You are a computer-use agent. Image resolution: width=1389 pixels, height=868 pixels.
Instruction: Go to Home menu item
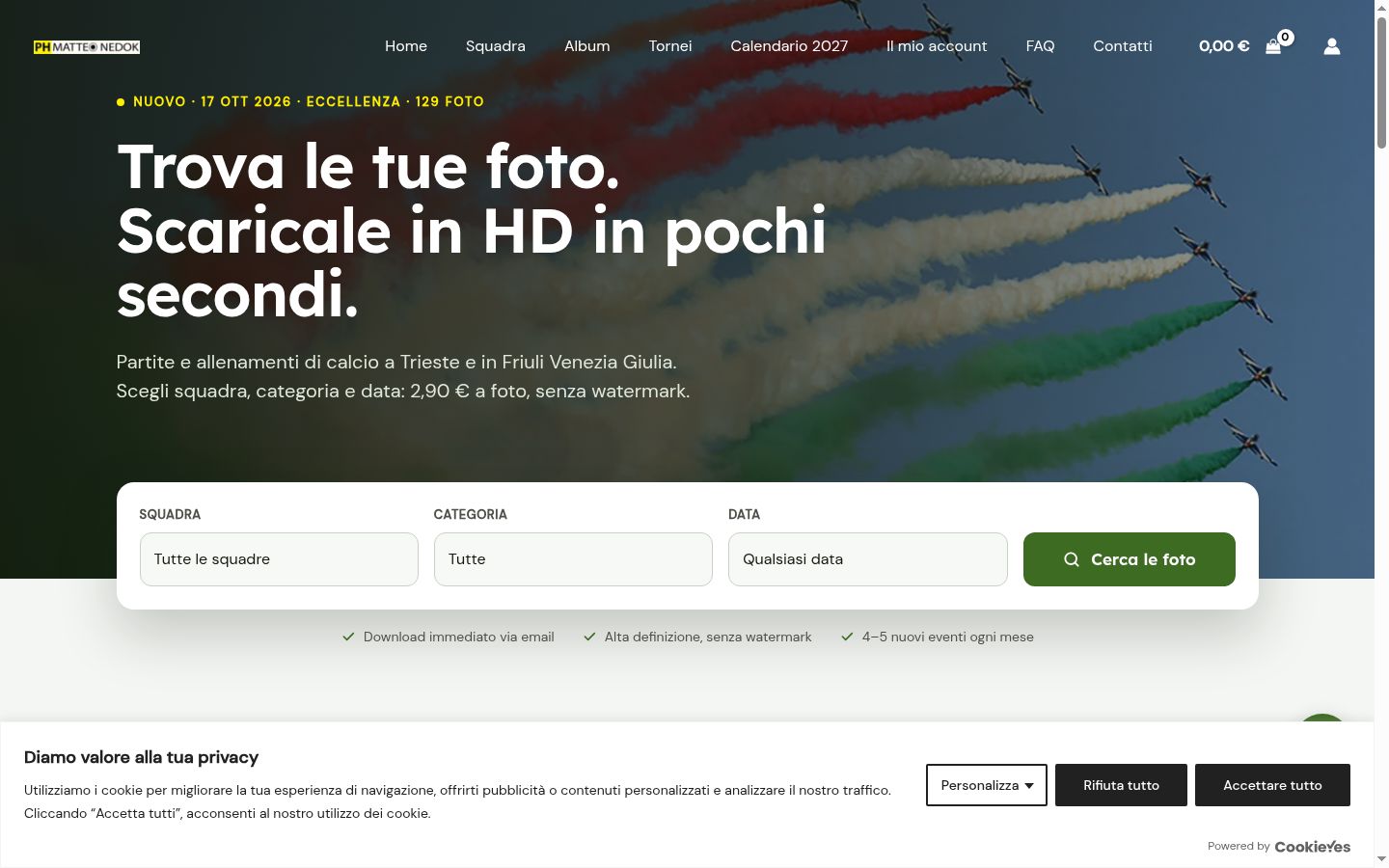[x=406, y=46]
